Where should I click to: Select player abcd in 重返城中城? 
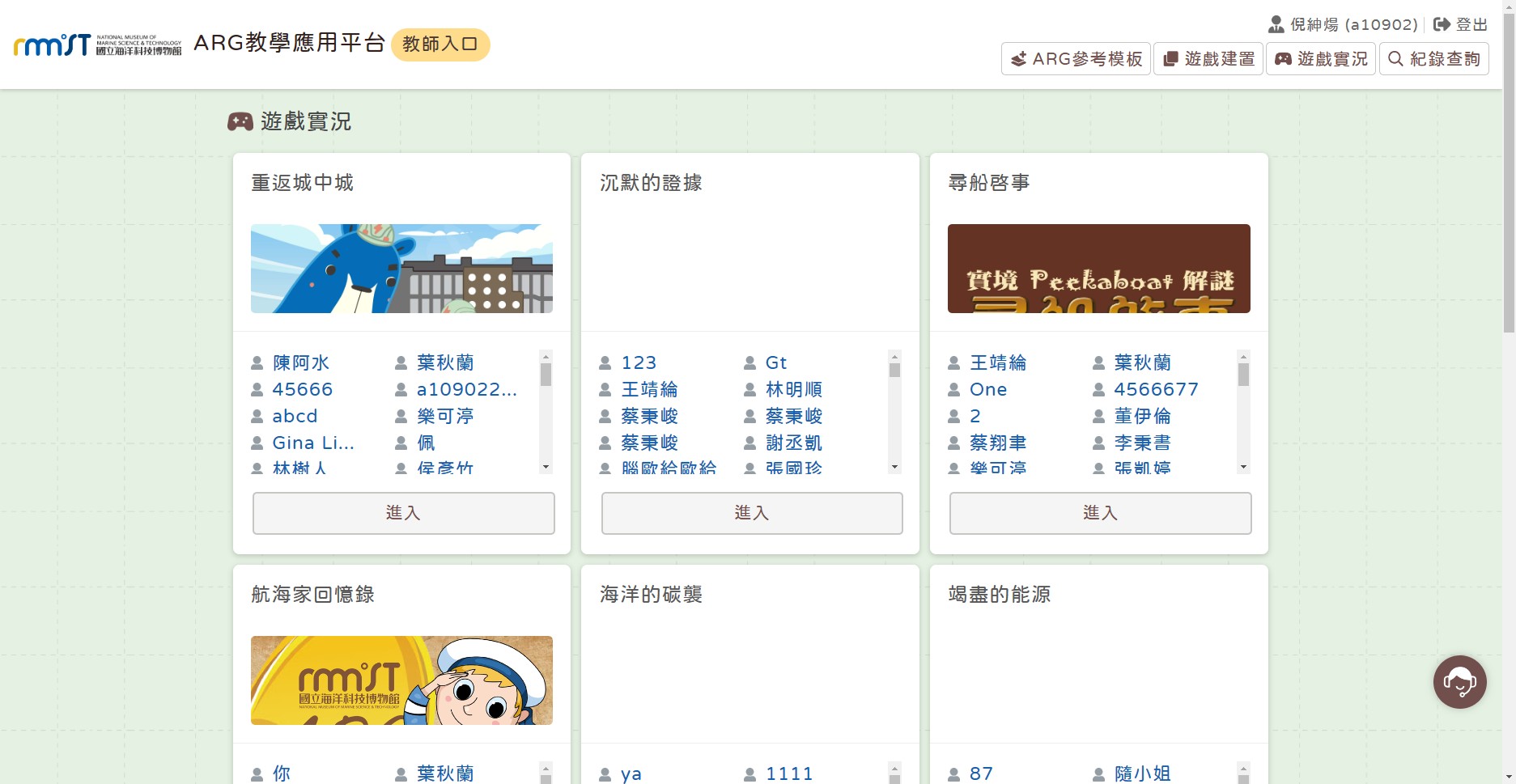click(295, 417)
